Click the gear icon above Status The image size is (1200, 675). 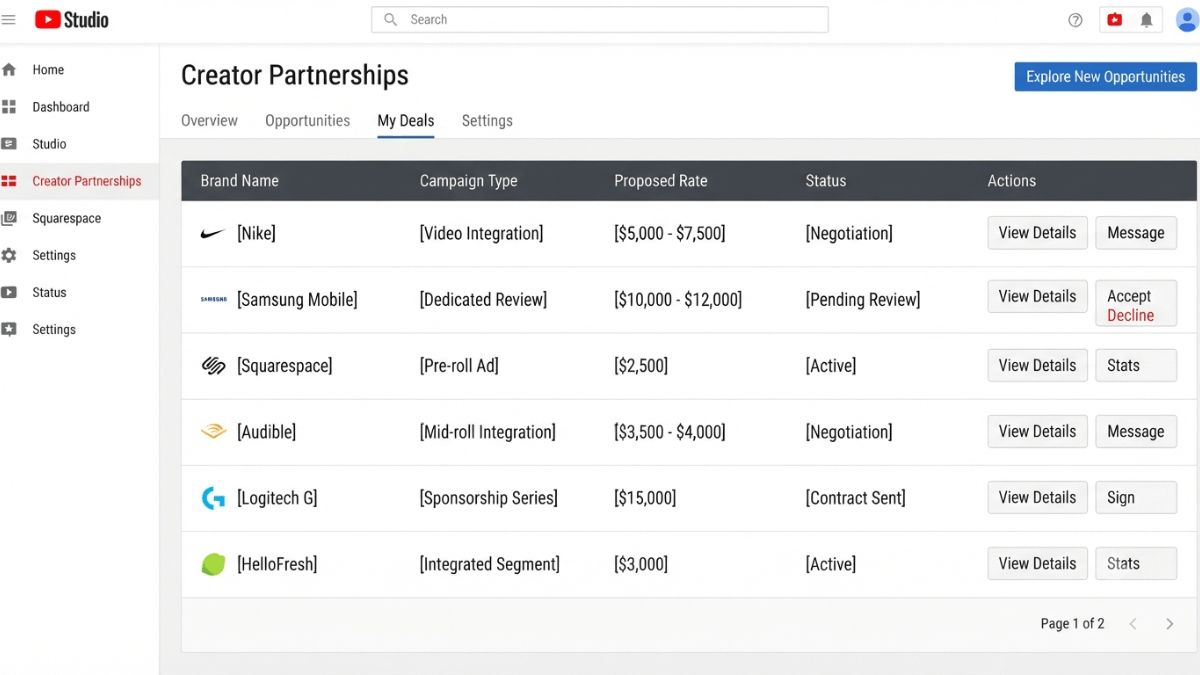[x=10, y=255]
